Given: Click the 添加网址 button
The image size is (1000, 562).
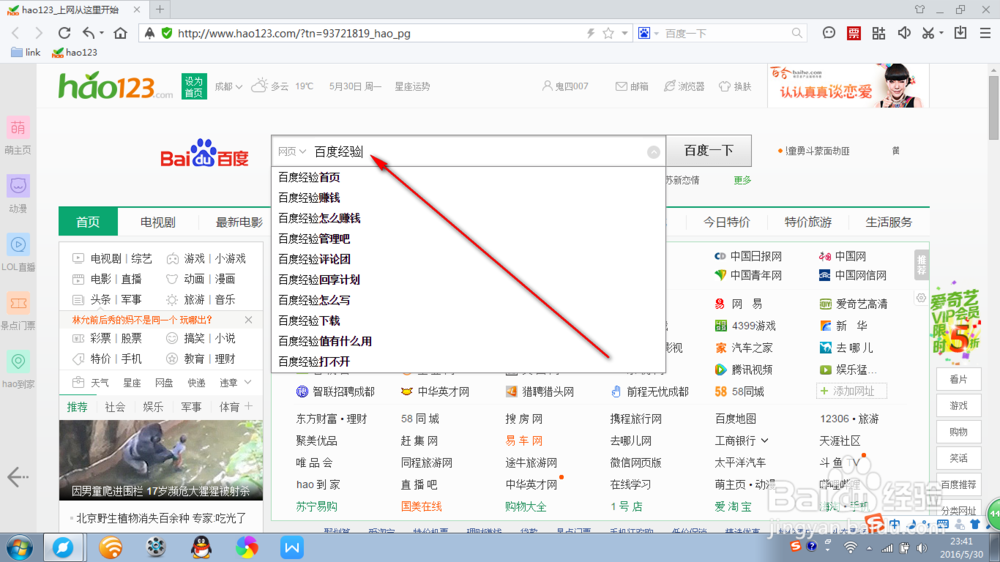Looking at the screenshot, I should tap(851, 391).
